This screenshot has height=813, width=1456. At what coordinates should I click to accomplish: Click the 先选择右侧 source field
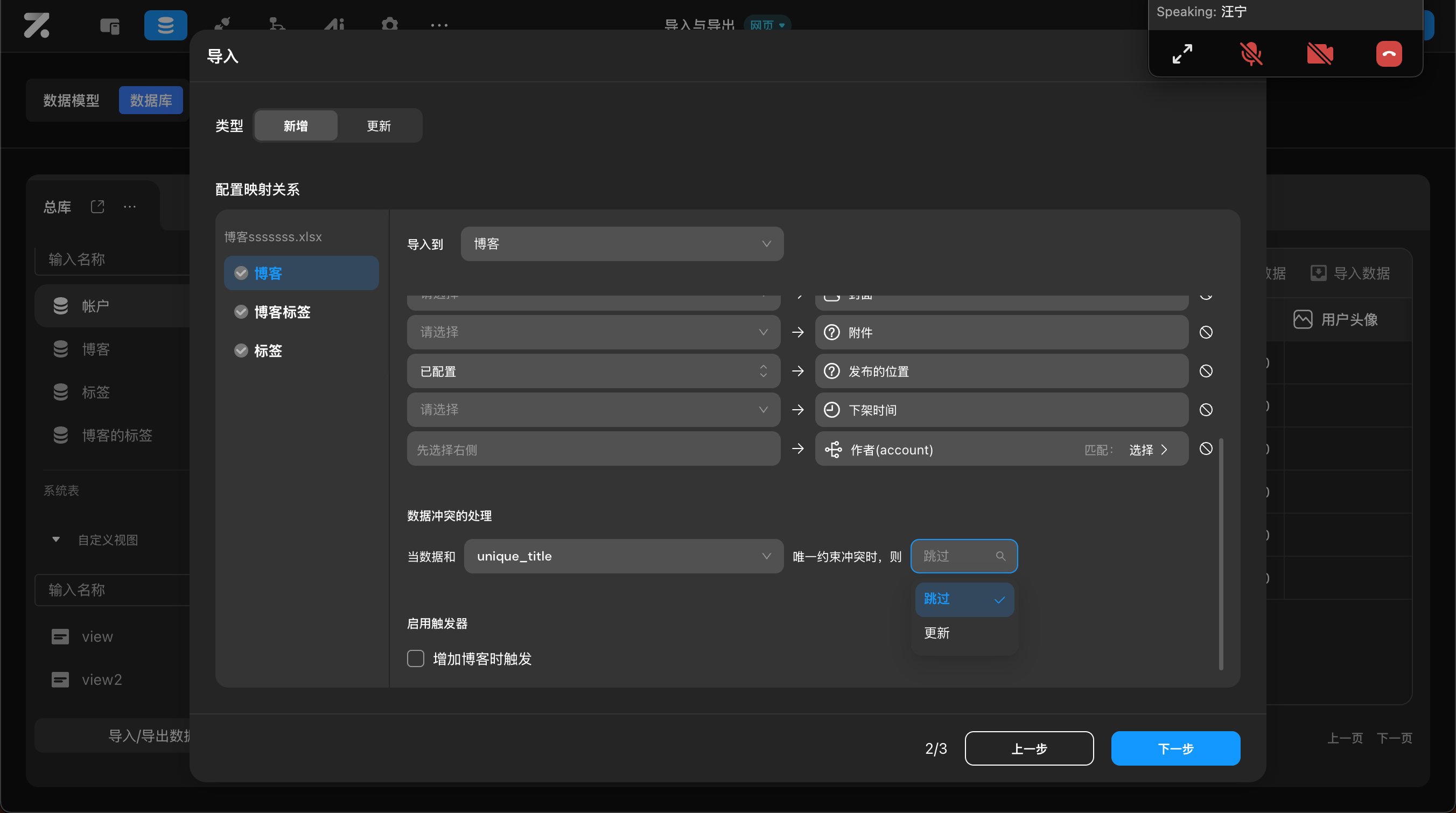(593, 450)
